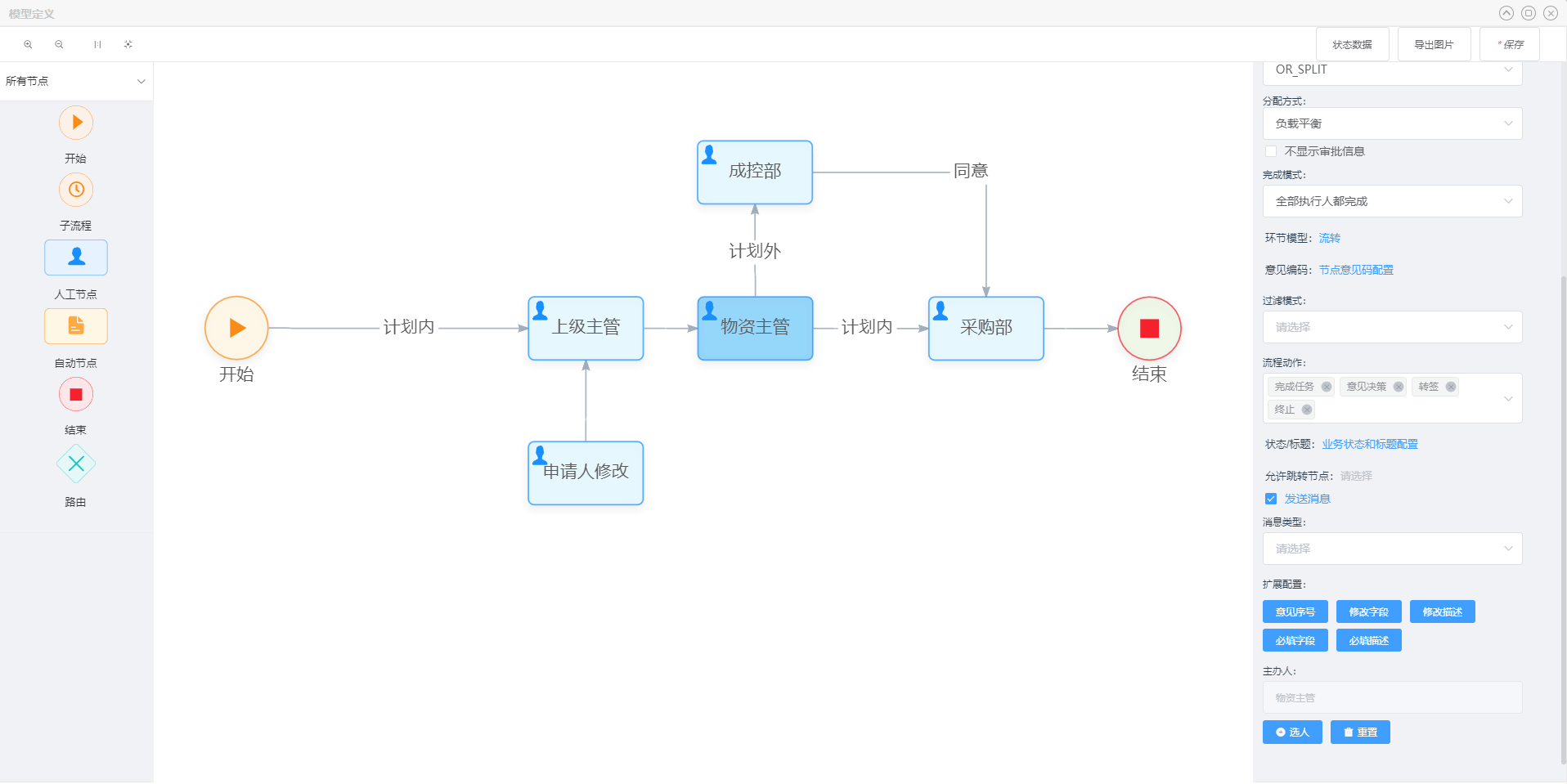Click the 导出图片 button

tap(1434, 44)
